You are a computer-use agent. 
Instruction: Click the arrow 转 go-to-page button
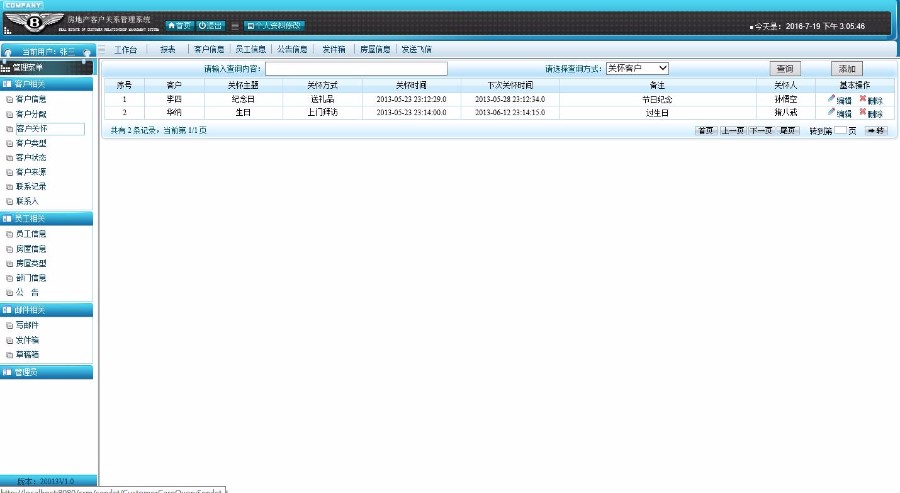tap(876, 131)
